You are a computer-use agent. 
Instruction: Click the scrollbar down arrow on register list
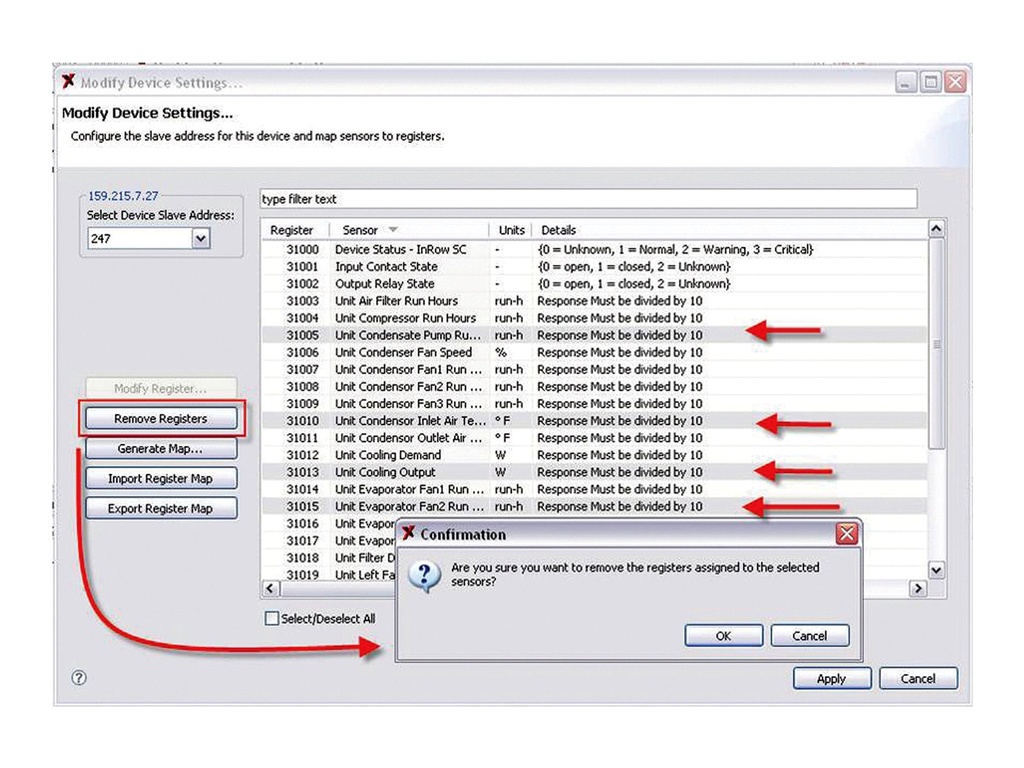coord(935,570)
